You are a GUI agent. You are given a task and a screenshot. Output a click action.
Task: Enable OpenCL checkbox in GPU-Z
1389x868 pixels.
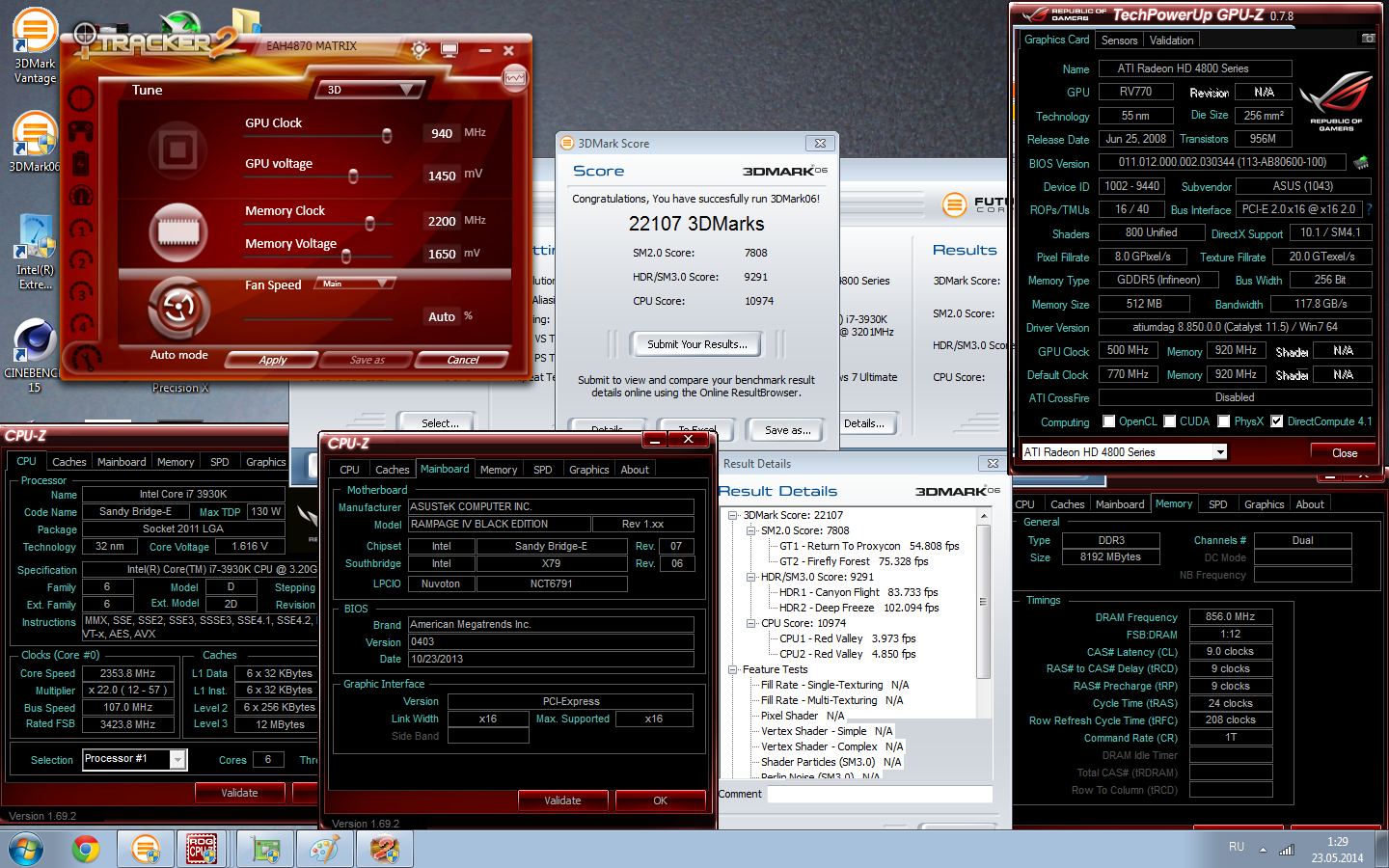(1109, 421)
